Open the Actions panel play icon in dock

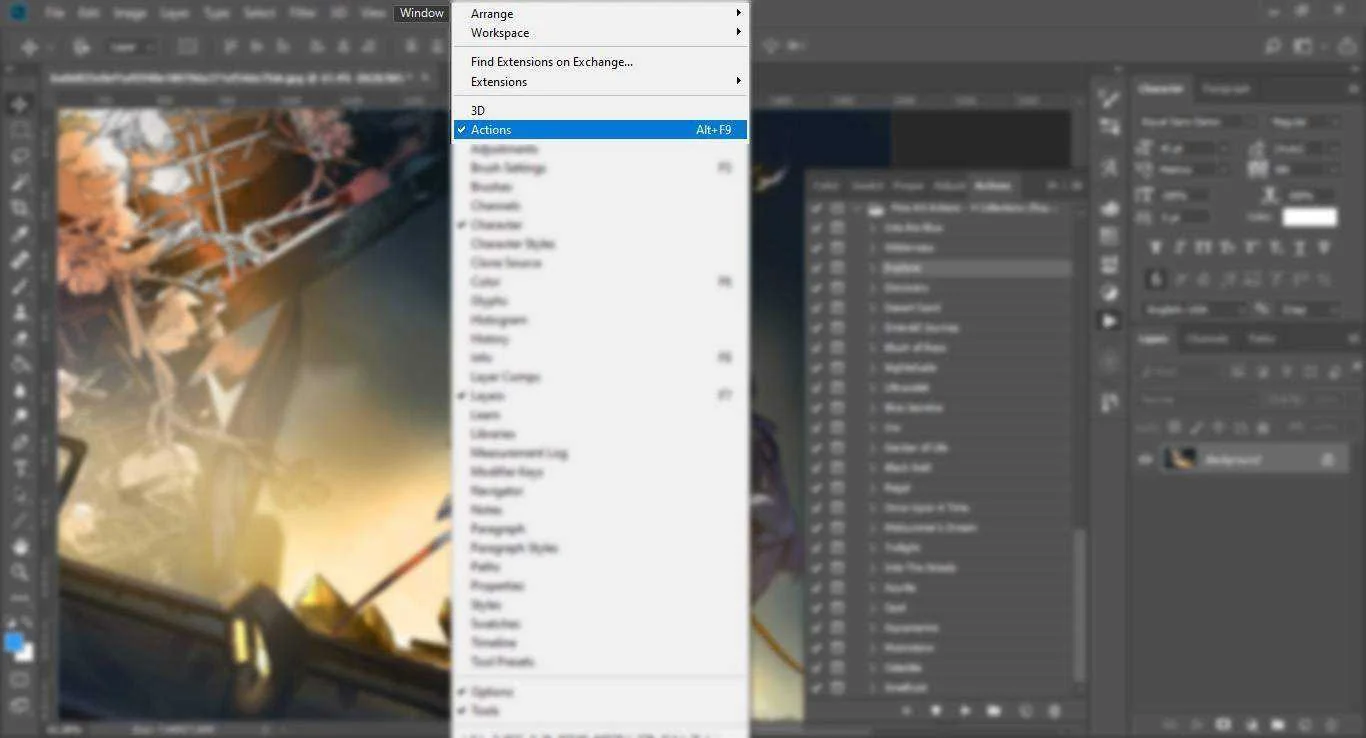[1109, 321]
